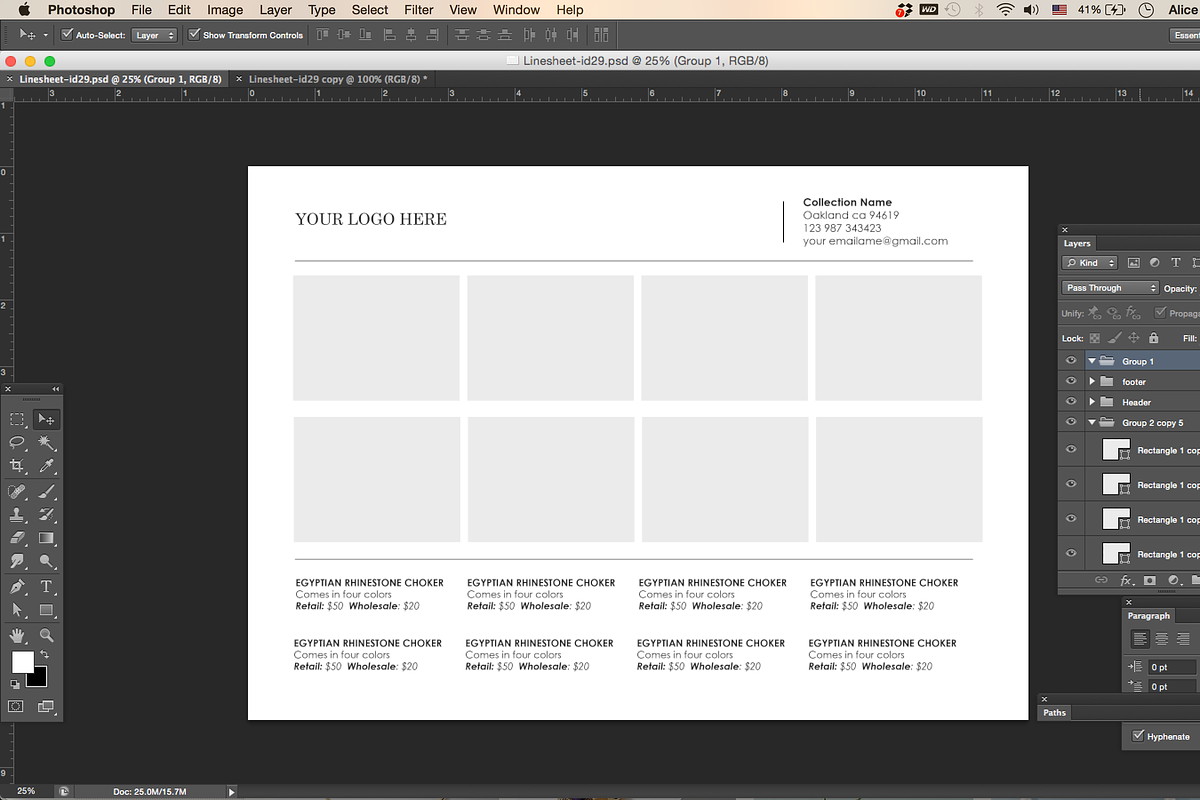Create new fill or adjustment layer

[1173, 580]
